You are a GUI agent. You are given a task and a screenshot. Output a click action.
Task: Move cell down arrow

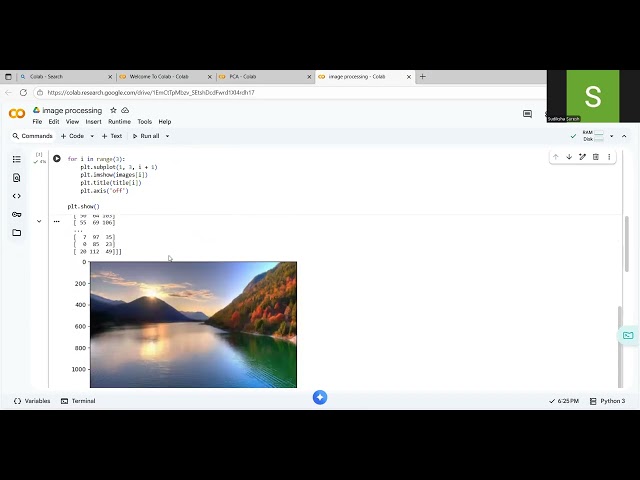click(x=569, y=157)
